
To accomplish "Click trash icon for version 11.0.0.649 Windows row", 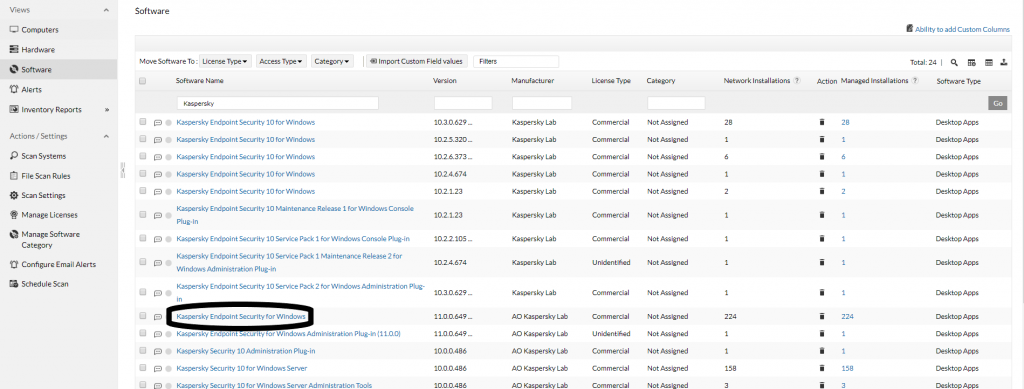I will coord(822,316).
